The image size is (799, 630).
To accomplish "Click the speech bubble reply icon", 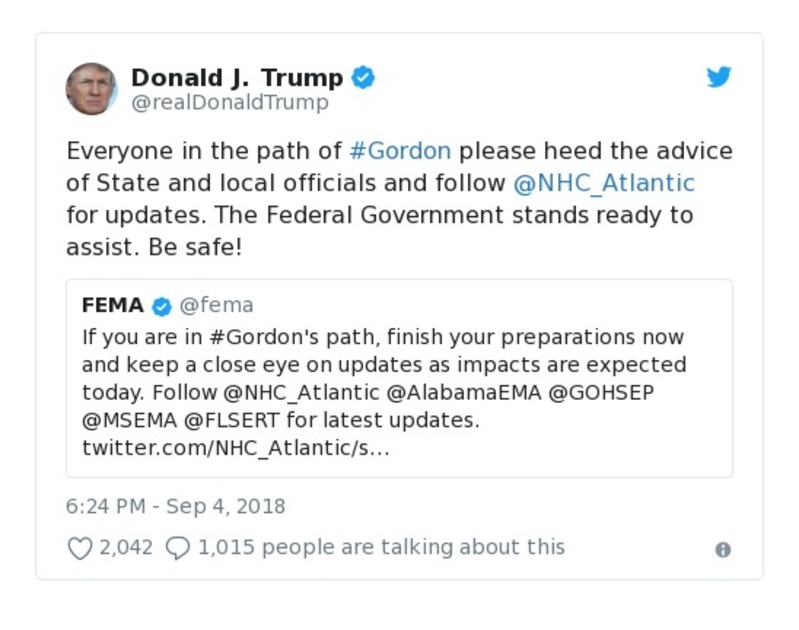I will coord(177,548).
